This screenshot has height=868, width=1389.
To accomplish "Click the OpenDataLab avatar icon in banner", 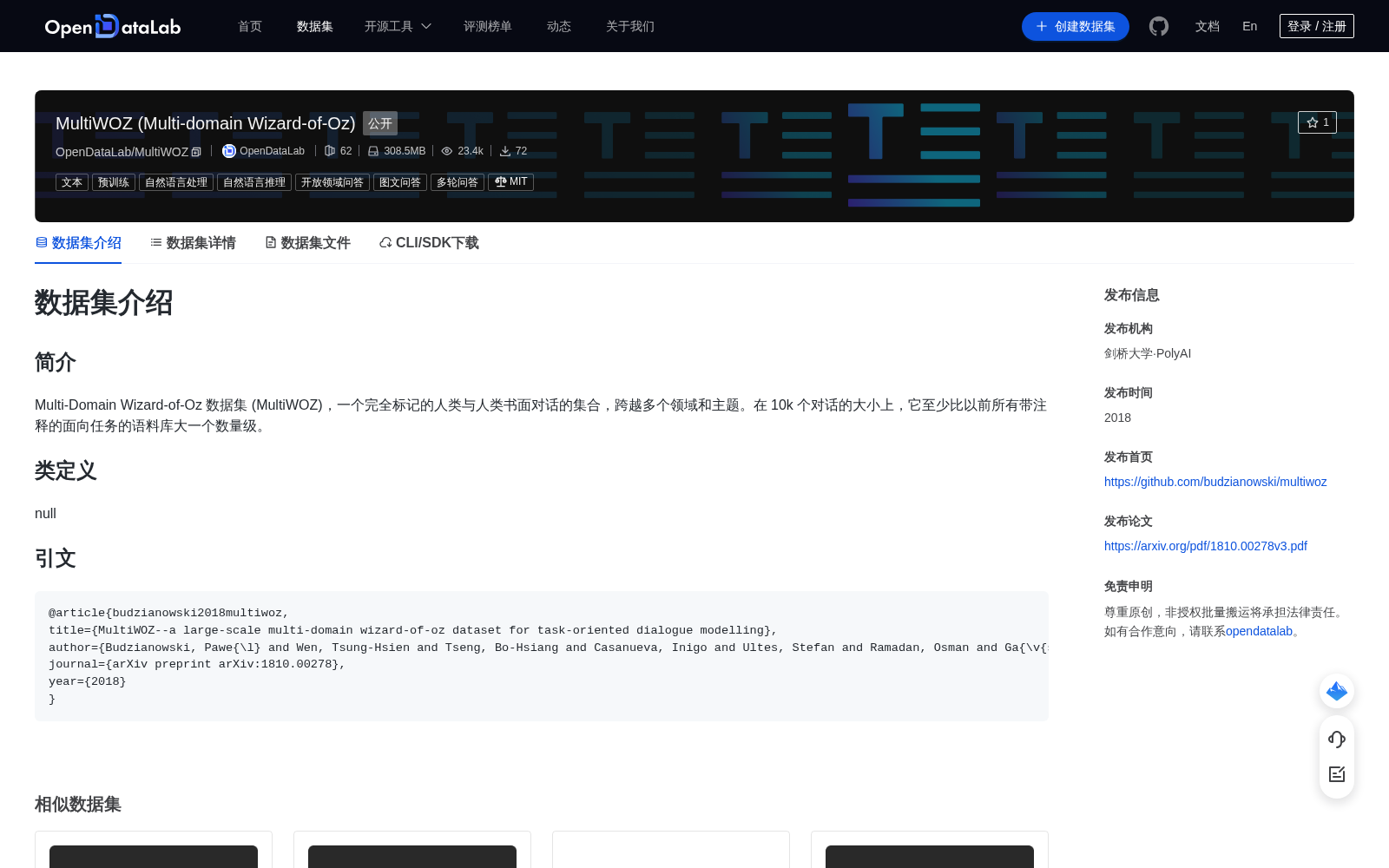I will click(229, 151).
